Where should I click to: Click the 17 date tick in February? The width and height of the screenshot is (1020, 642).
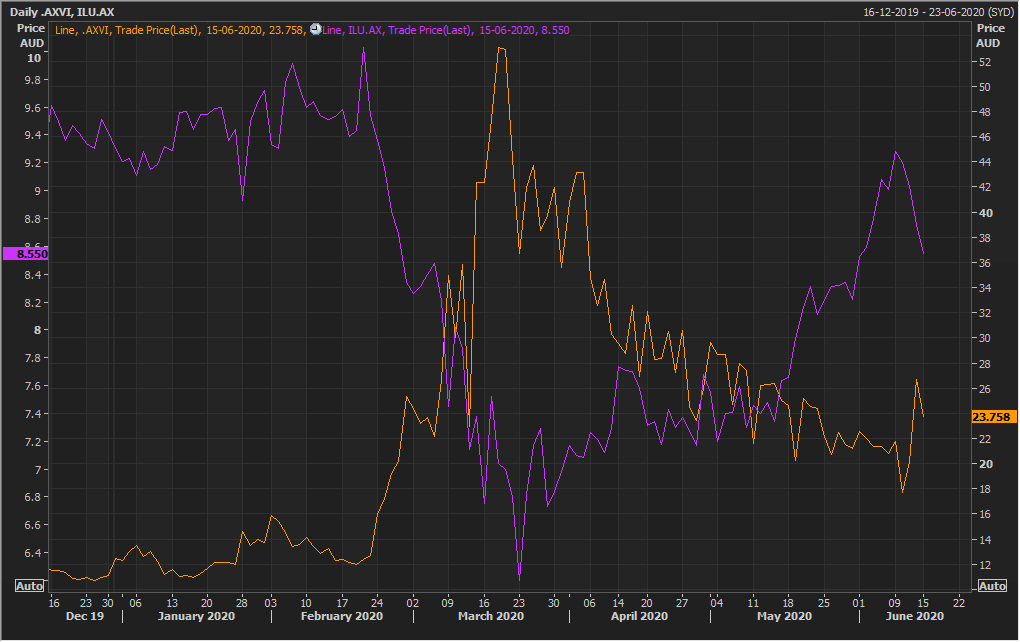point(342,603)
